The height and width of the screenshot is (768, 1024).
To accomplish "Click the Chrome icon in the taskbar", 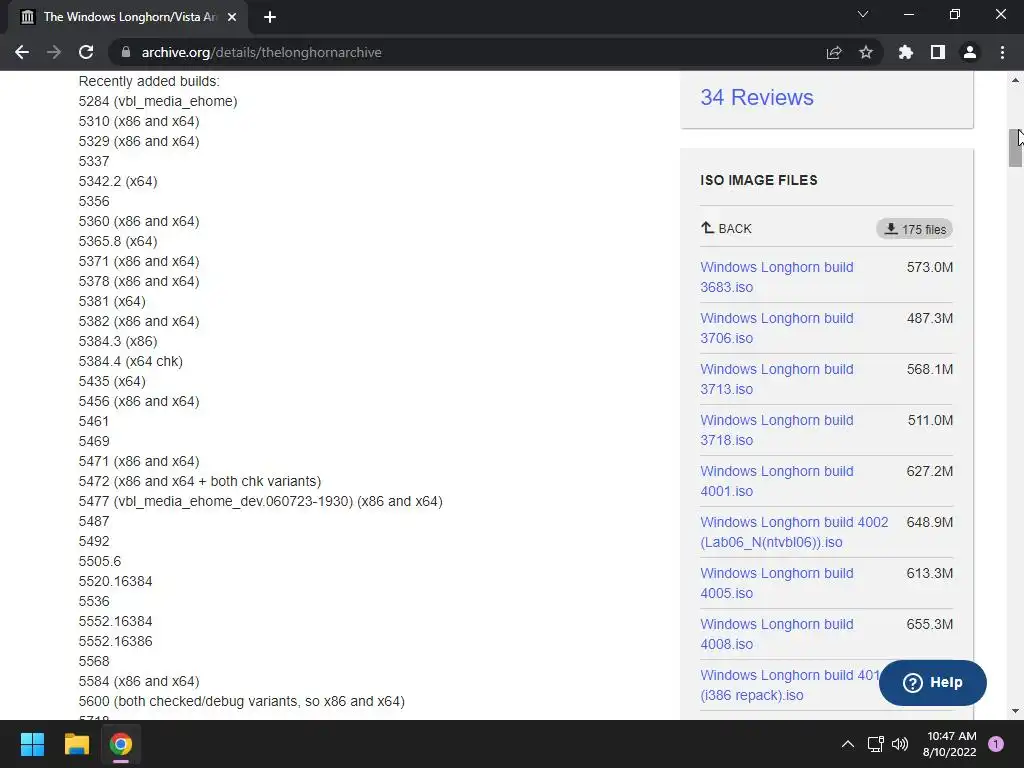I will coord(121,744).
